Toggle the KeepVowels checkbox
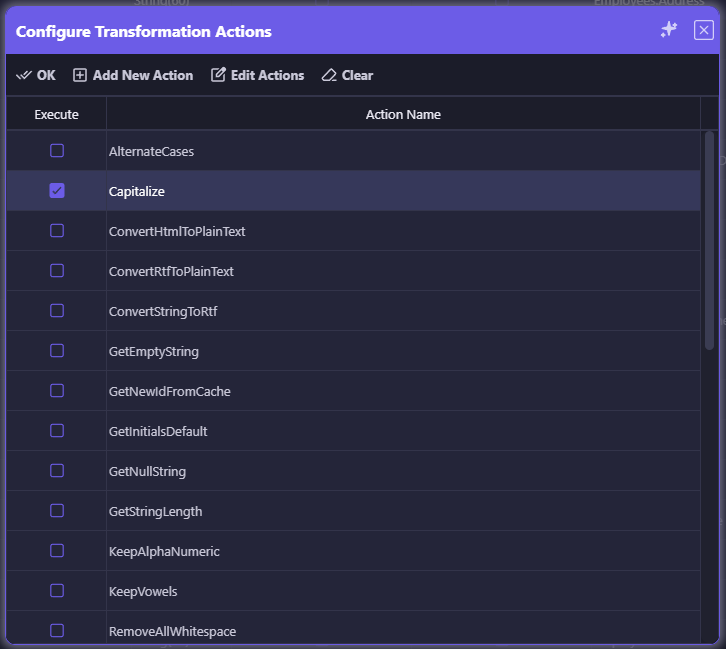 (57, 591)
